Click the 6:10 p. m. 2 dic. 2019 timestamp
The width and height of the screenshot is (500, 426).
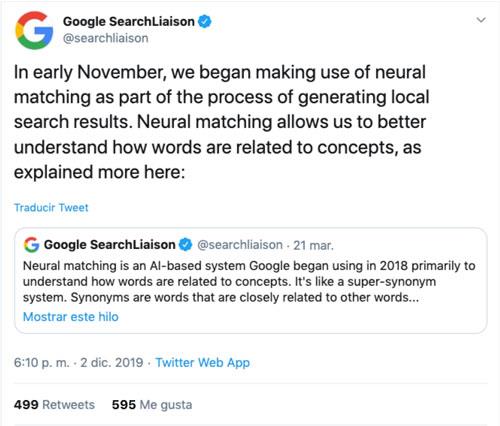[78, 363]
